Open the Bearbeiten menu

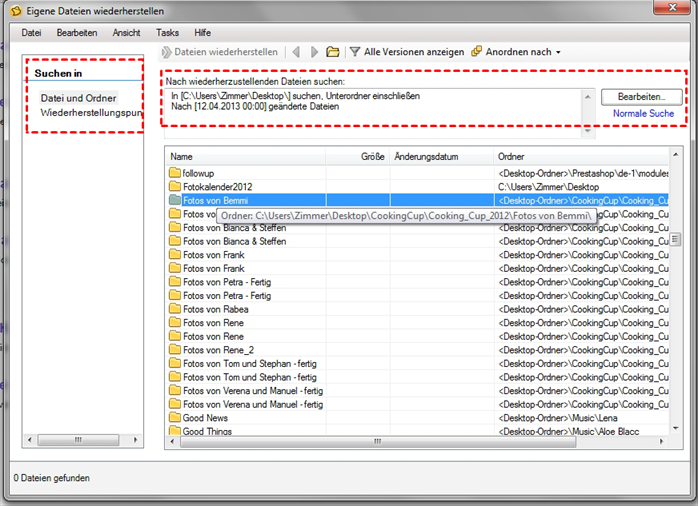[77, 32]
